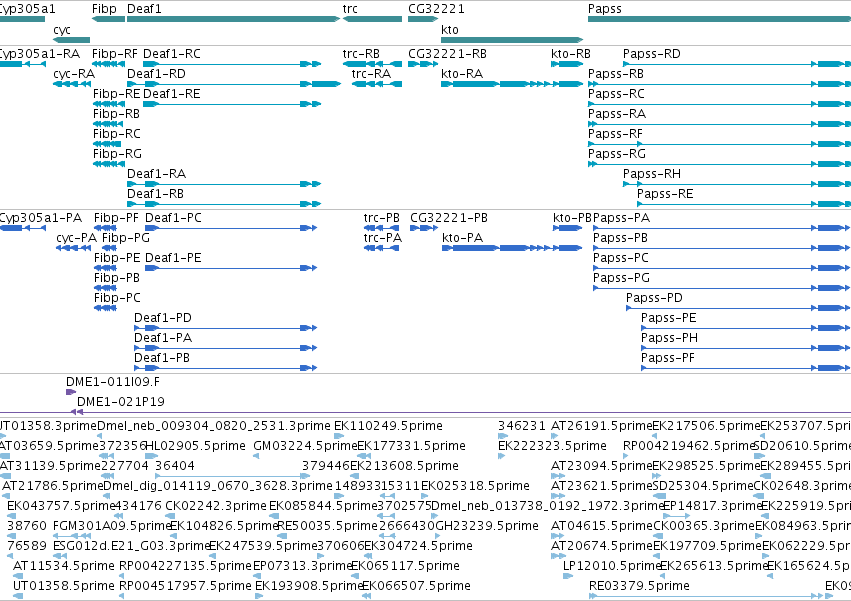Select protein Papss-PA
The image size is (851, 601).
[x=722, y=228]
